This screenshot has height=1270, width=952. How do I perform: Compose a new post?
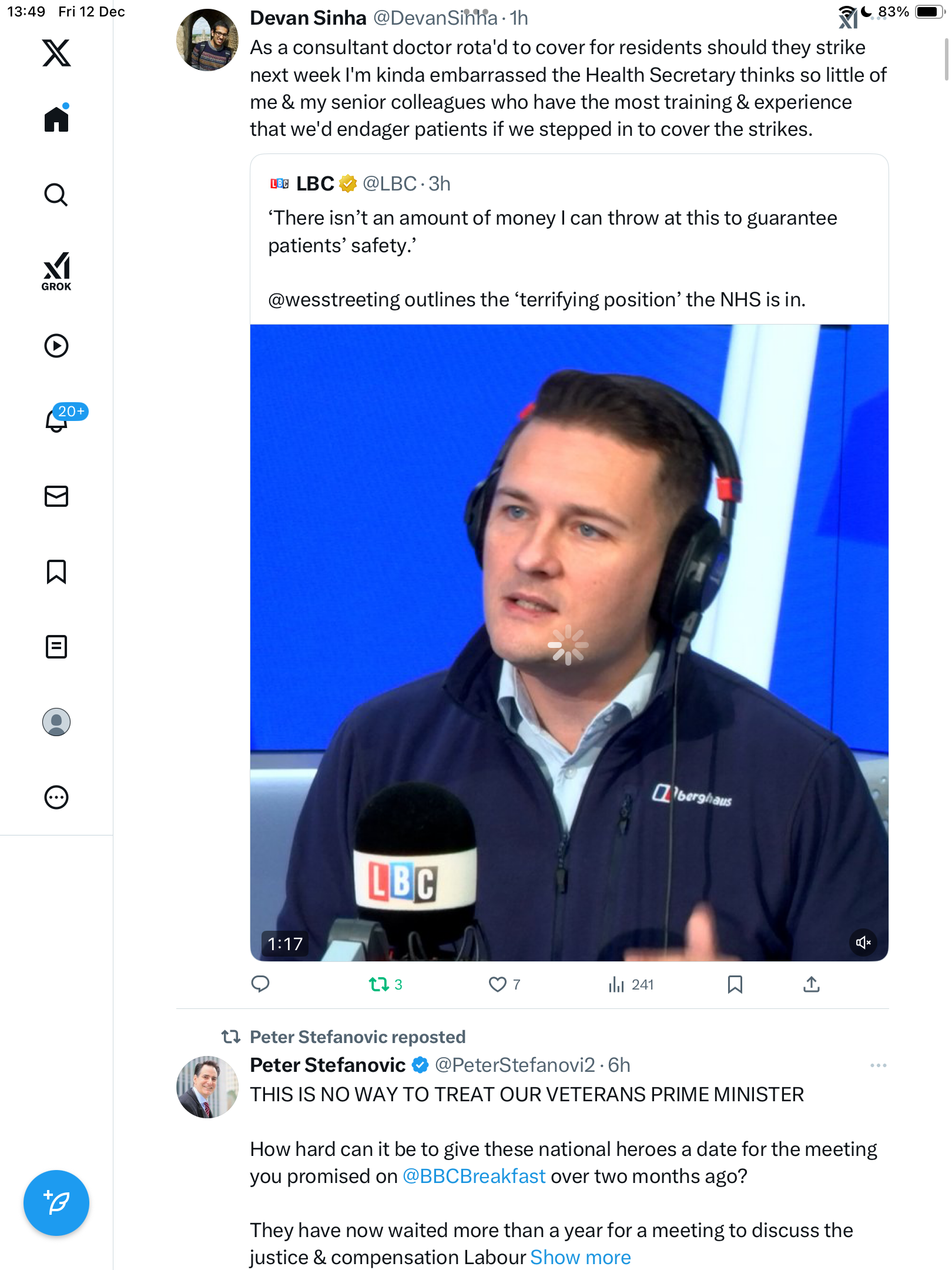click(x=56, y=1203)
